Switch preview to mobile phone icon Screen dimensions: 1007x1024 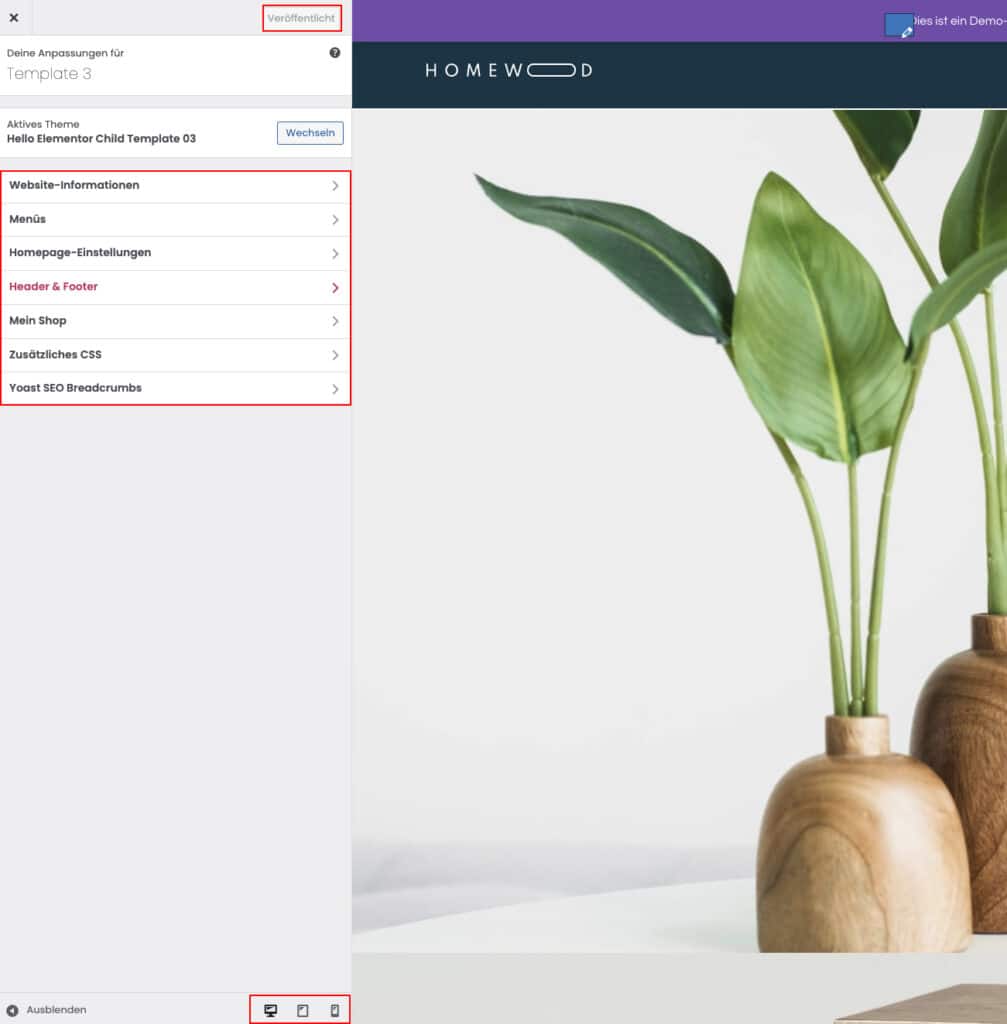click(x=334, y=1010)
